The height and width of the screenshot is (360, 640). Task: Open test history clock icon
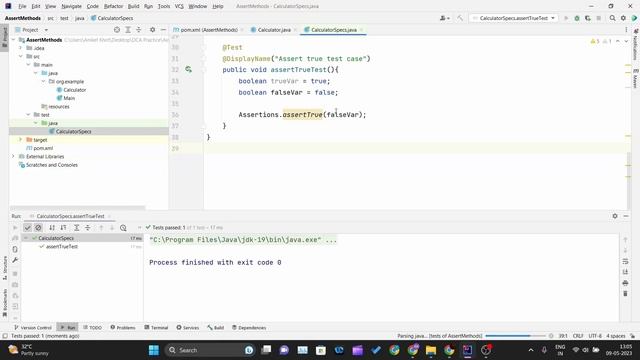pyautogui.click(x=123, y=228)
